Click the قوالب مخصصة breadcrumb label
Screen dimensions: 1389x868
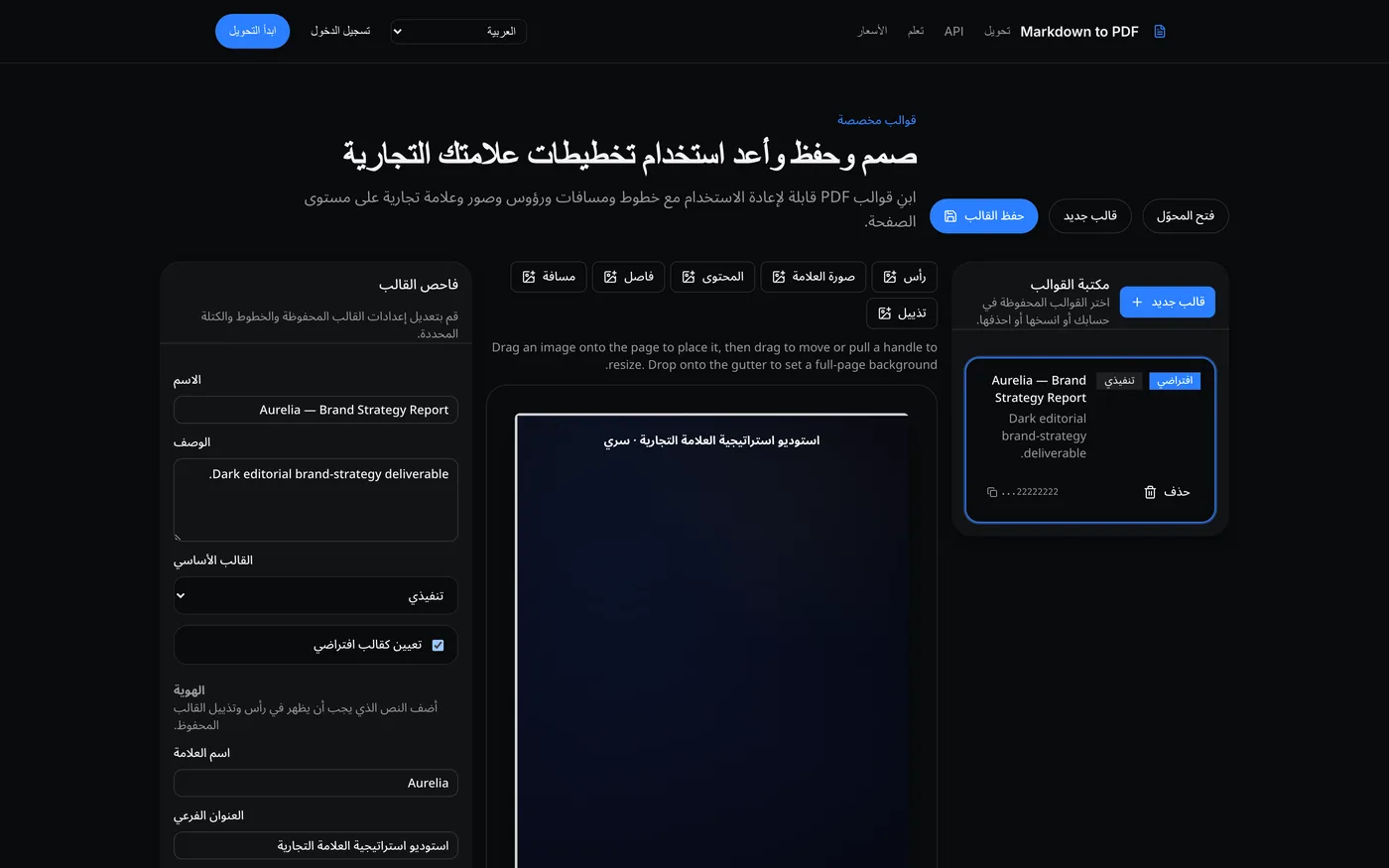876,120
